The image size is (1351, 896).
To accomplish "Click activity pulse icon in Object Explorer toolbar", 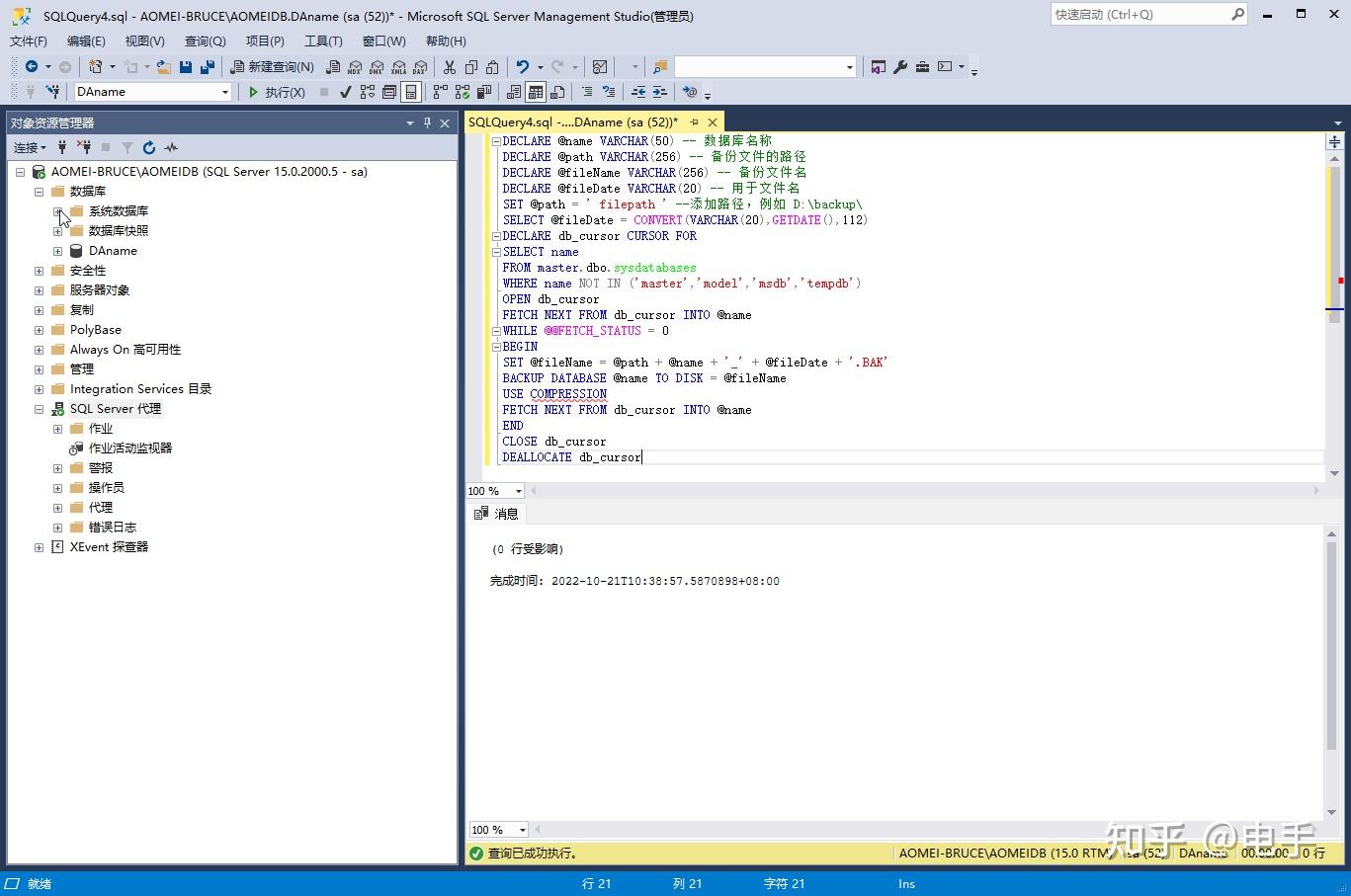I will coord(171,147).
